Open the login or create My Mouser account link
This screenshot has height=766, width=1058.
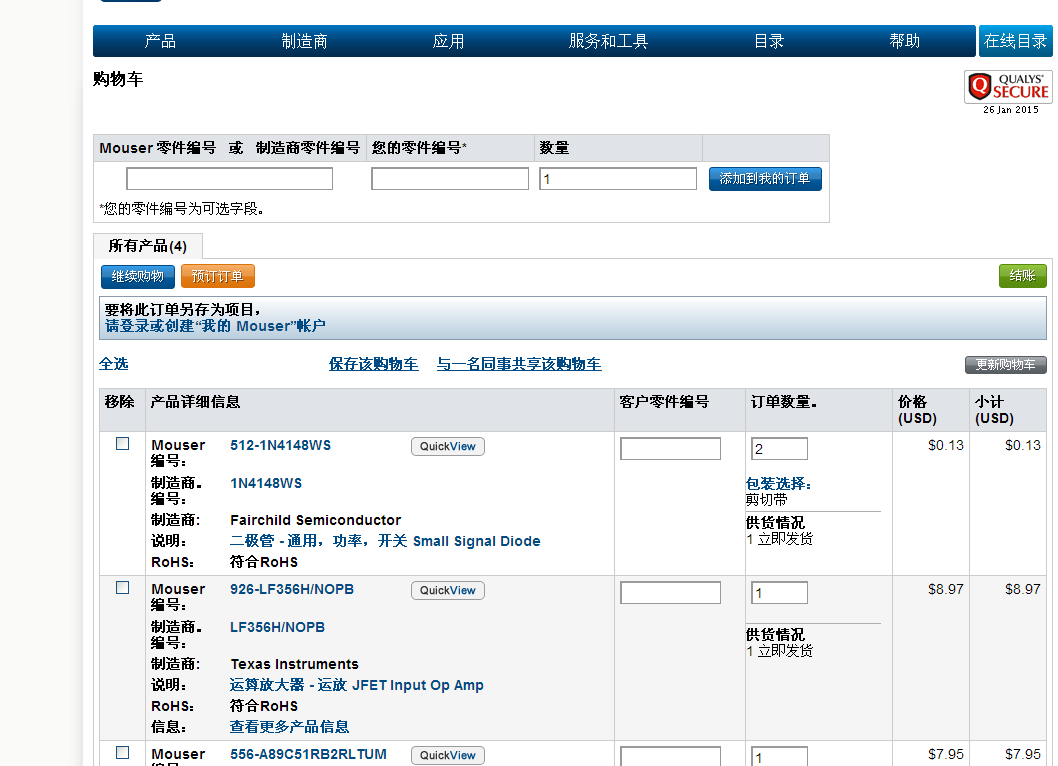pos(215,326)
